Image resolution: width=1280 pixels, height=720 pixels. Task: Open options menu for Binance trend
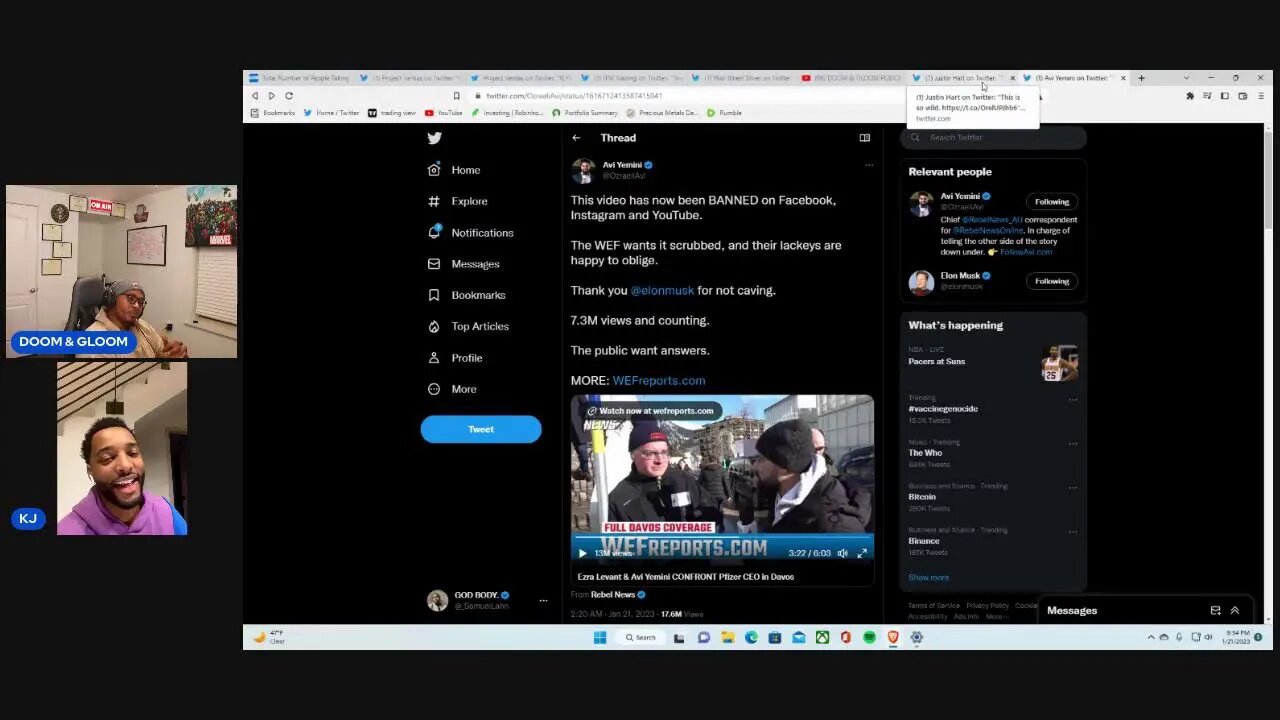[x=1073, y=531]
